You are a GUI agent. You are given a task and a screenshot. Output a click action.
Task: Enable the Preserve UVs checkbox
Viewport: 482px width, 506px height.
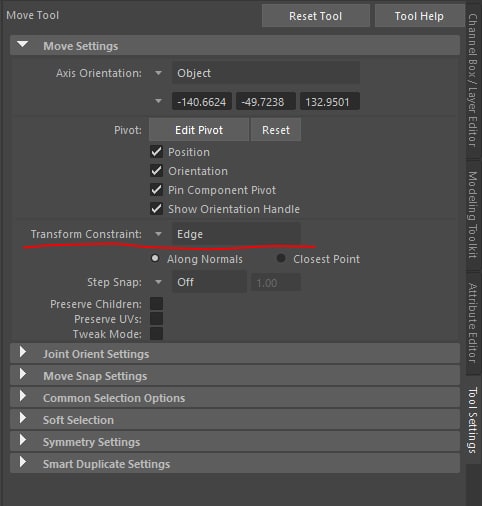156,319
